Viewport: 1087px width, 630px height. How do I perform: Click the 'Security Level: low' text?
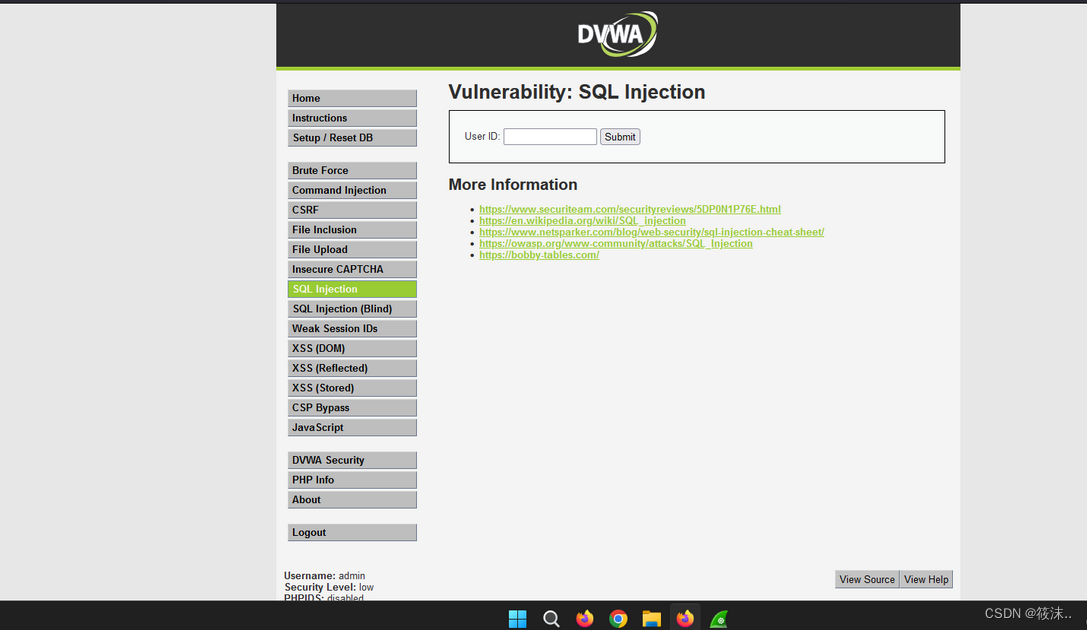point(329,587)
